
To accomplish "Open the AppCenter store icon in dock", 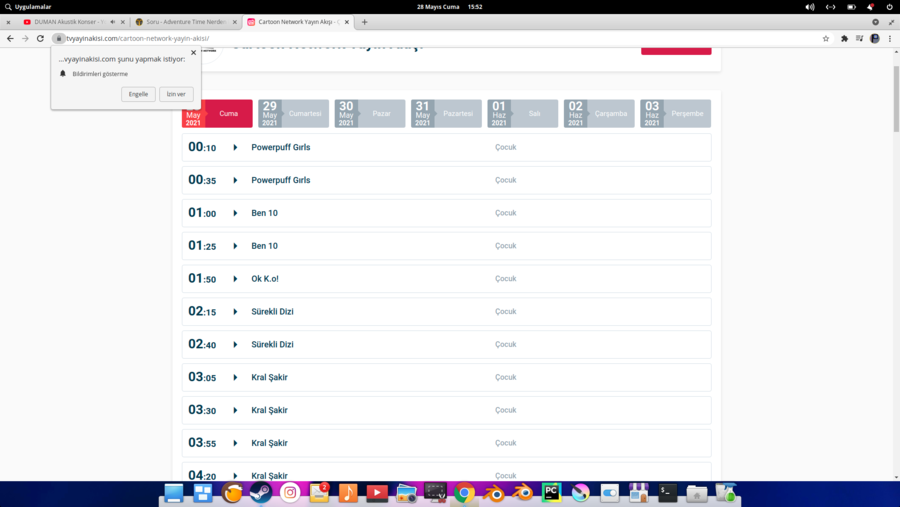I will pos(638,493).
